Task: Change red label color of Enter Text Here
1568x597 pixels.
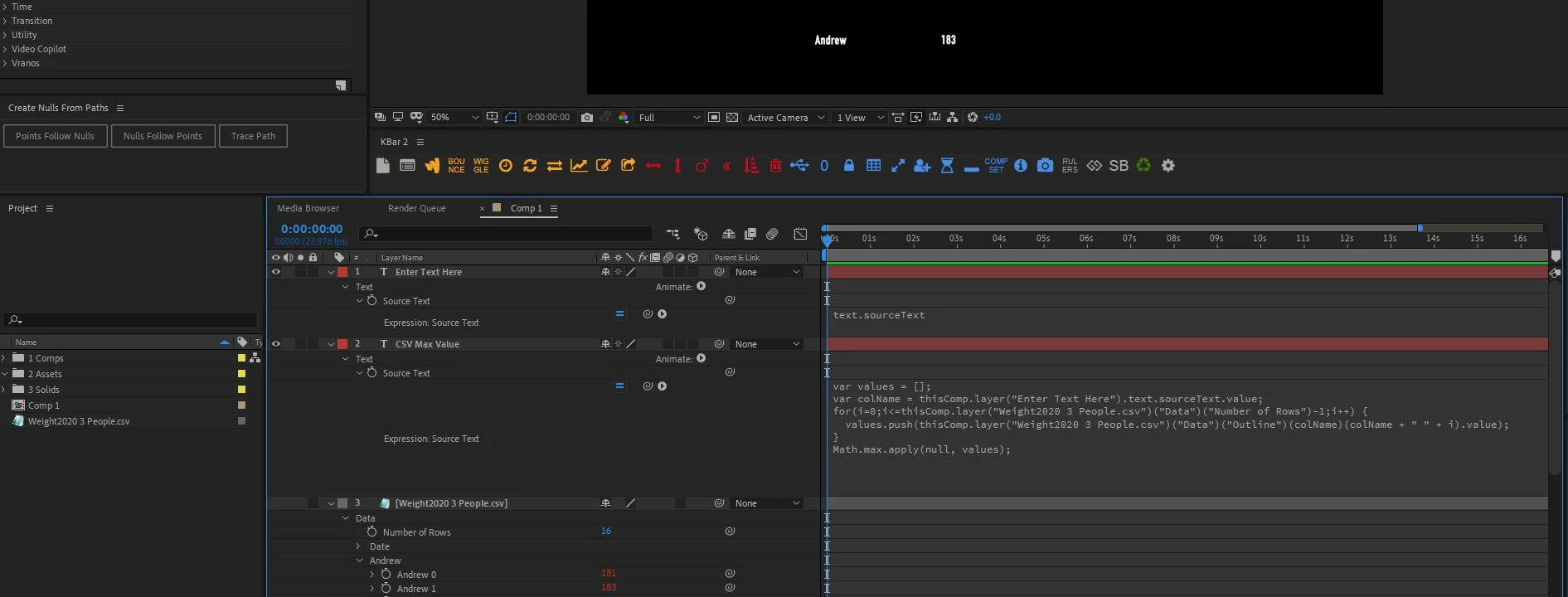Action: point(342,272)
